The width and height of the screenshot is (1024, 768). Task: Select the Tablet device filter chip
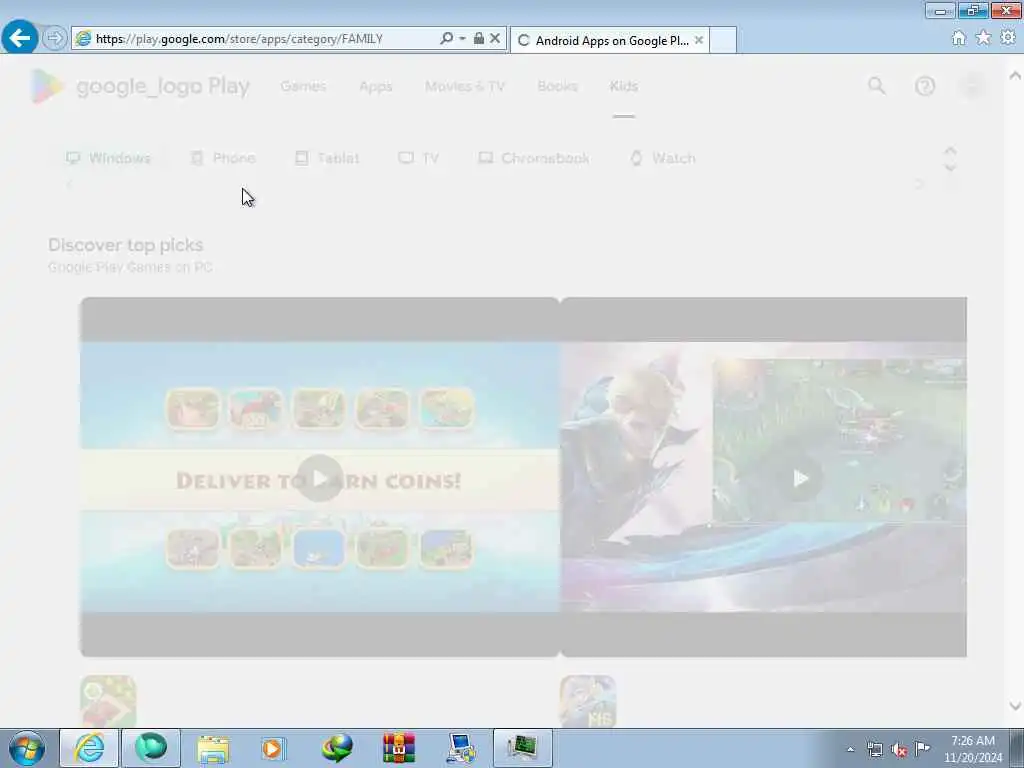click(x=327, y=158)
